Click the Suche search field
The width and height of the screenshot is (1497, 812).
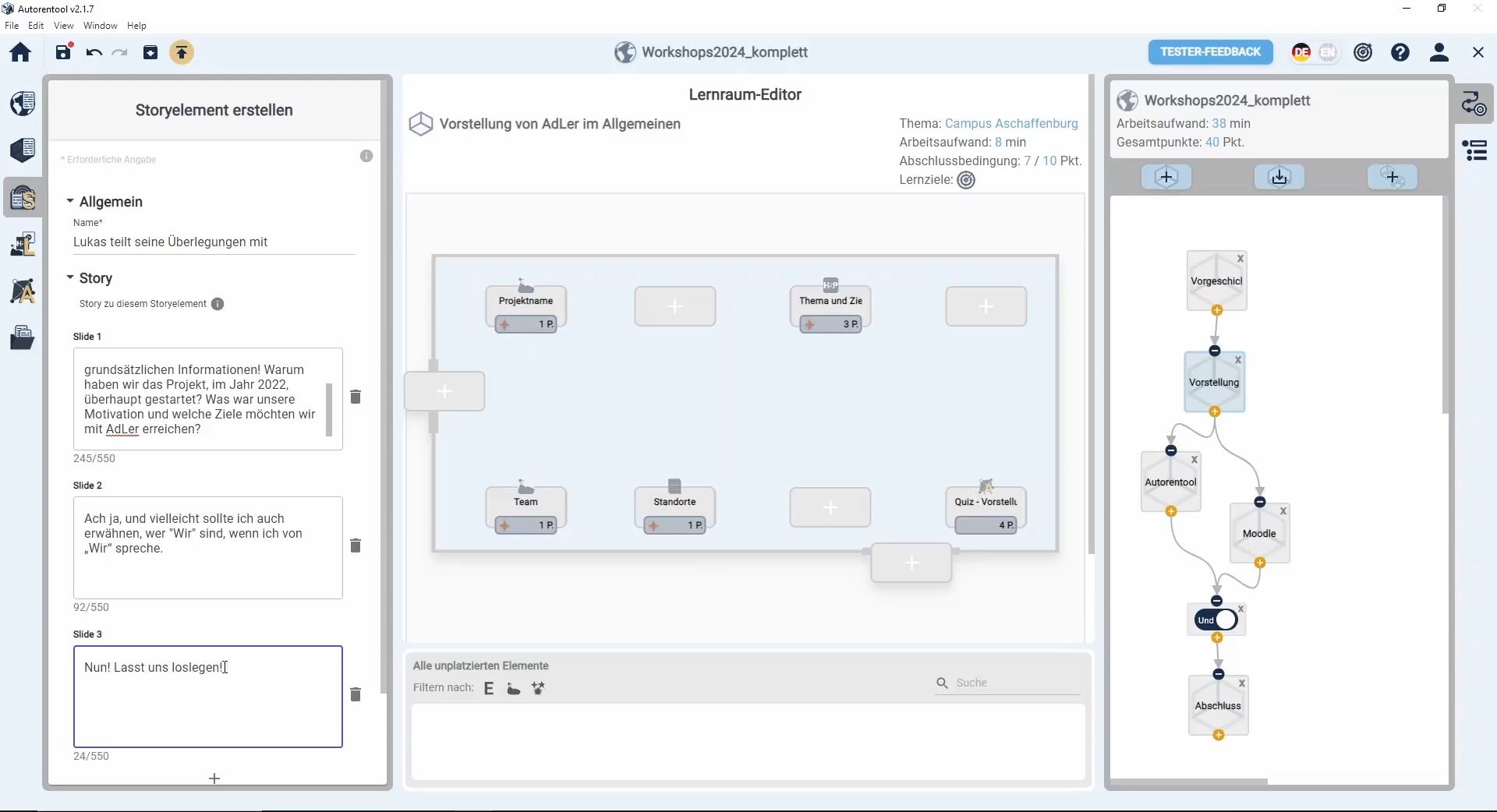1014,683
